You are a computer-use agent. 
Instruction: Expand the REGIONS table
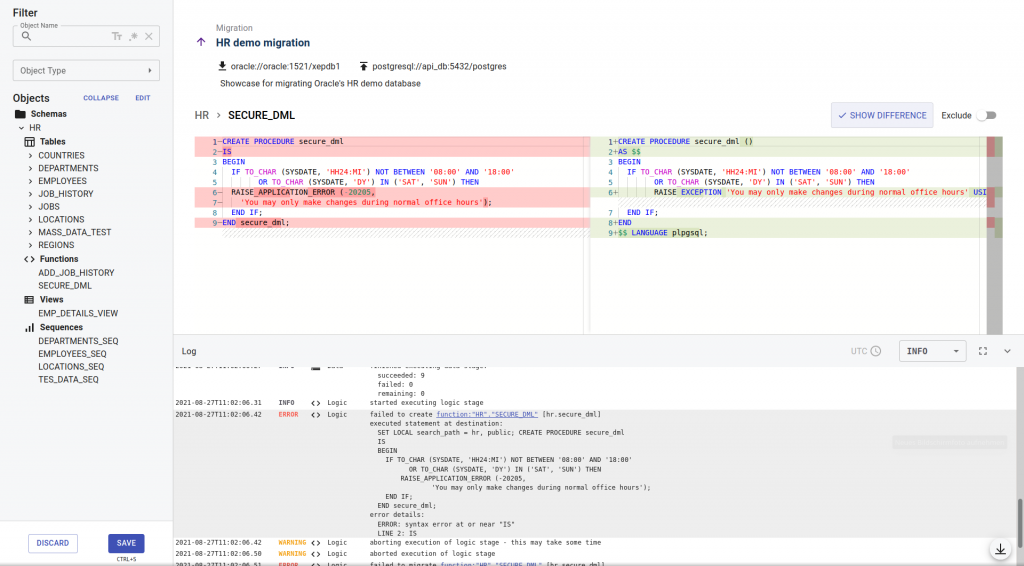[30, 245]
